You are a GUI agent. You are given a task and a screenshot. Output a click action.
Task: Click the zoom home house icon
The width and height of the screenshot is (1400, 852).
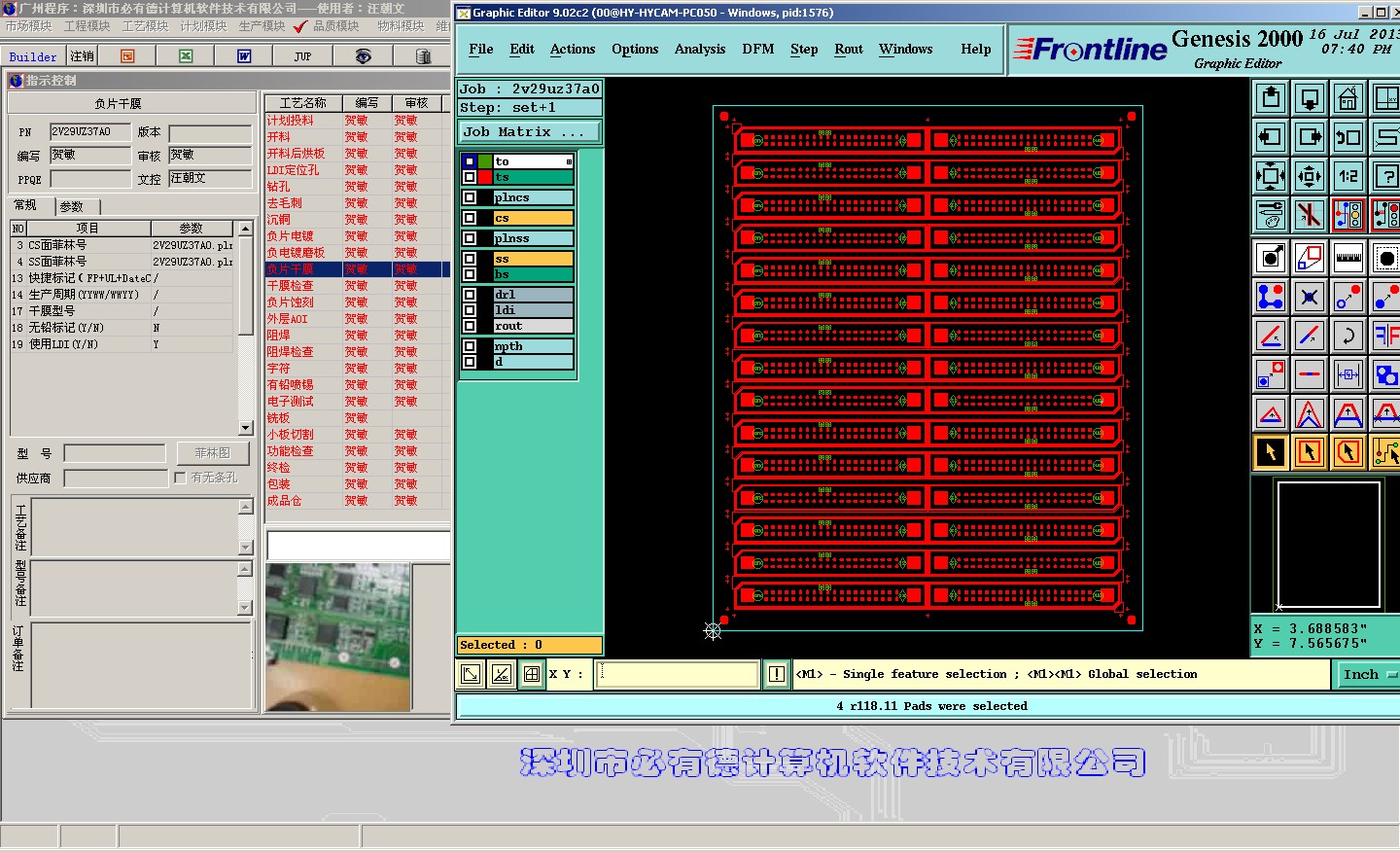(1347, 98)
